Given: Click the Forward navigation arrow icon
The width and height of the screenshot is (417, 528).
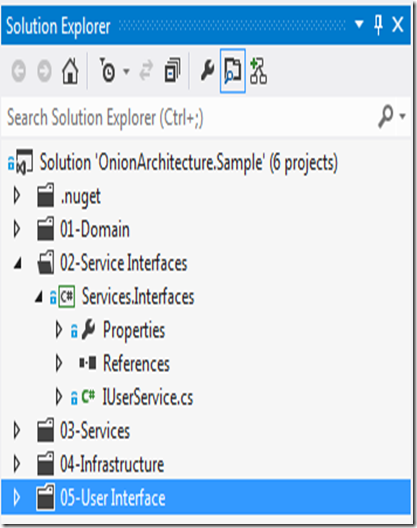Looking at the screenshot, I should (44, 71).
